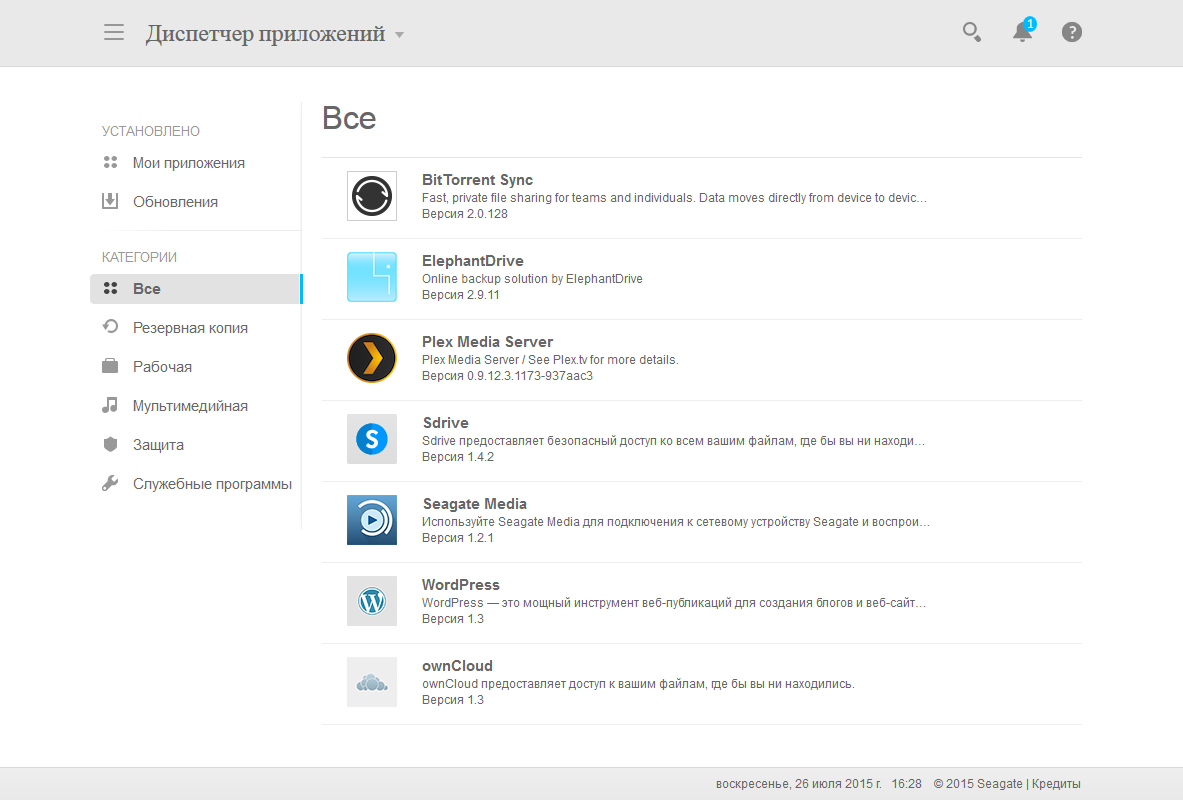The height and width of the screenshot is (800, 1183).
Task: Open the help question mark icon
Action: pos(1072,32)
